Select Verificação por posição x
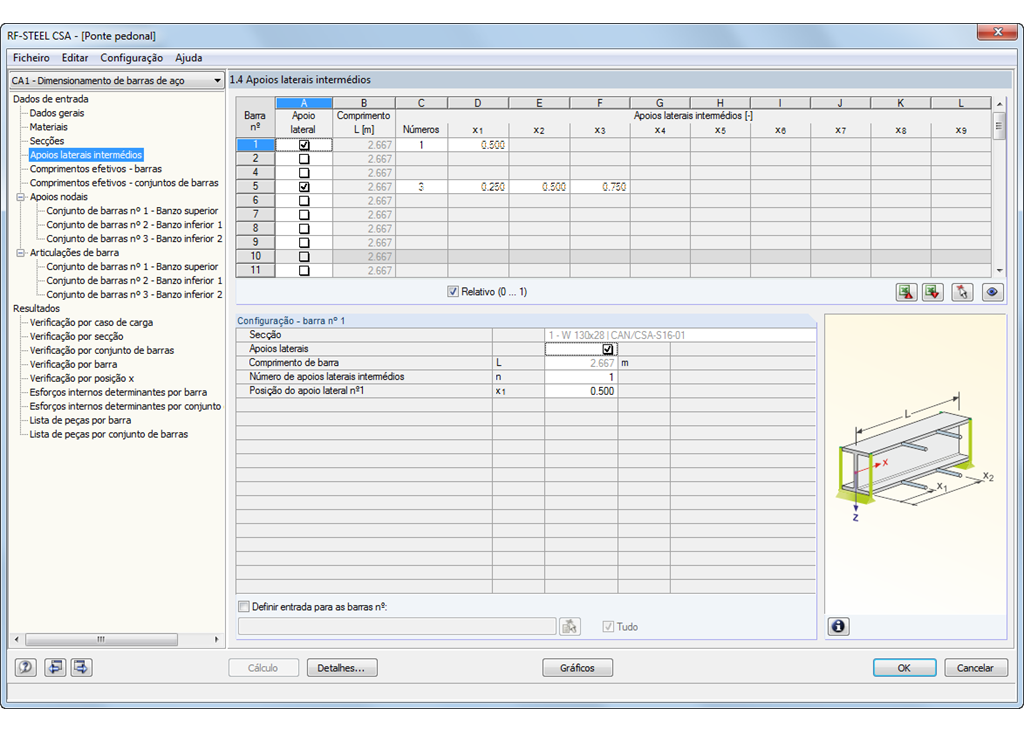This screenshot has width=1024, height=733. tap(82, 378)
